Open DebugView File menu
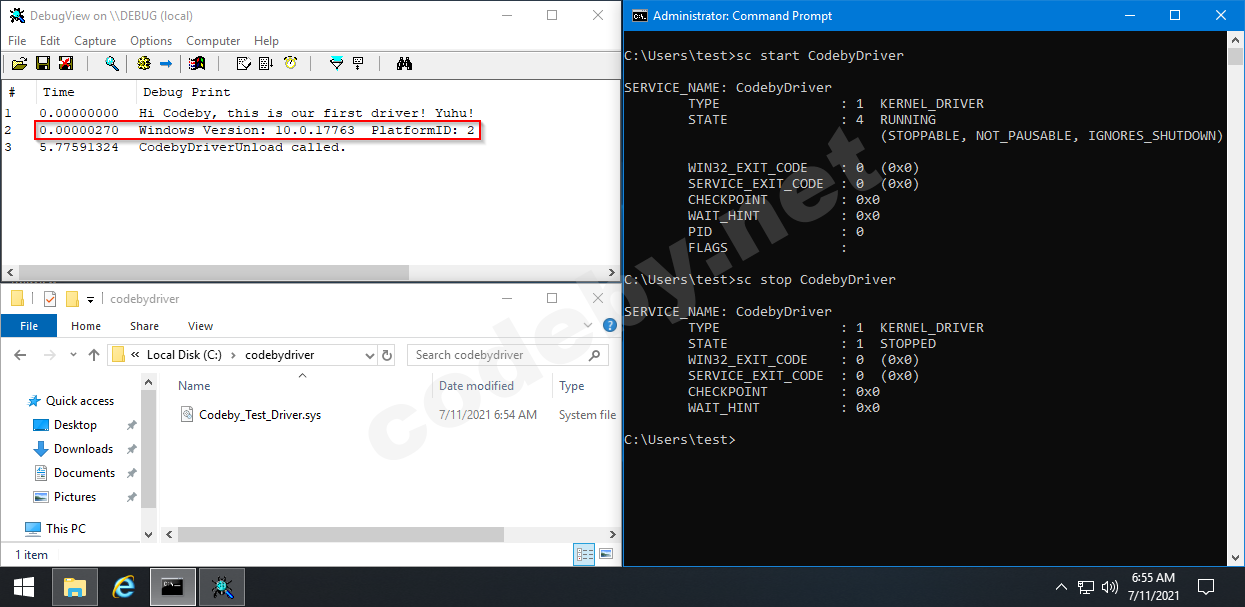The image size is (1245, 607). [x=17, y=41]
